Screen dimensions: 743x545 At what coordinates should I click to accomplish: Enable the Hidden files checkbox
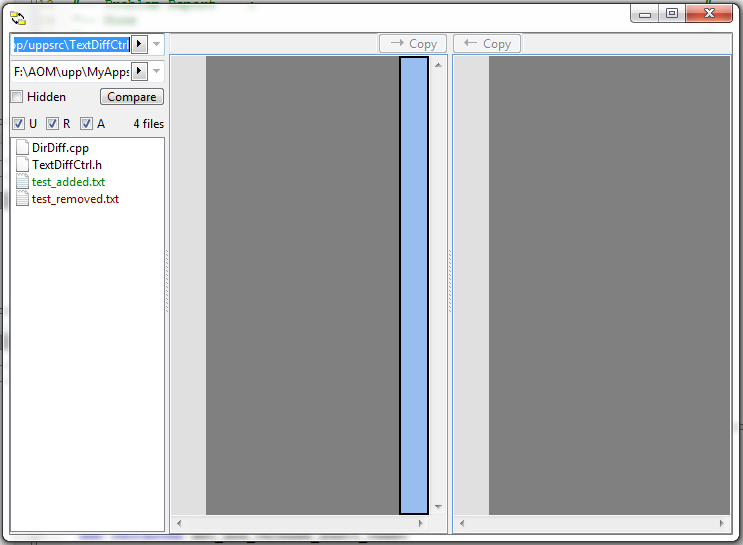(x=17, y=97)
